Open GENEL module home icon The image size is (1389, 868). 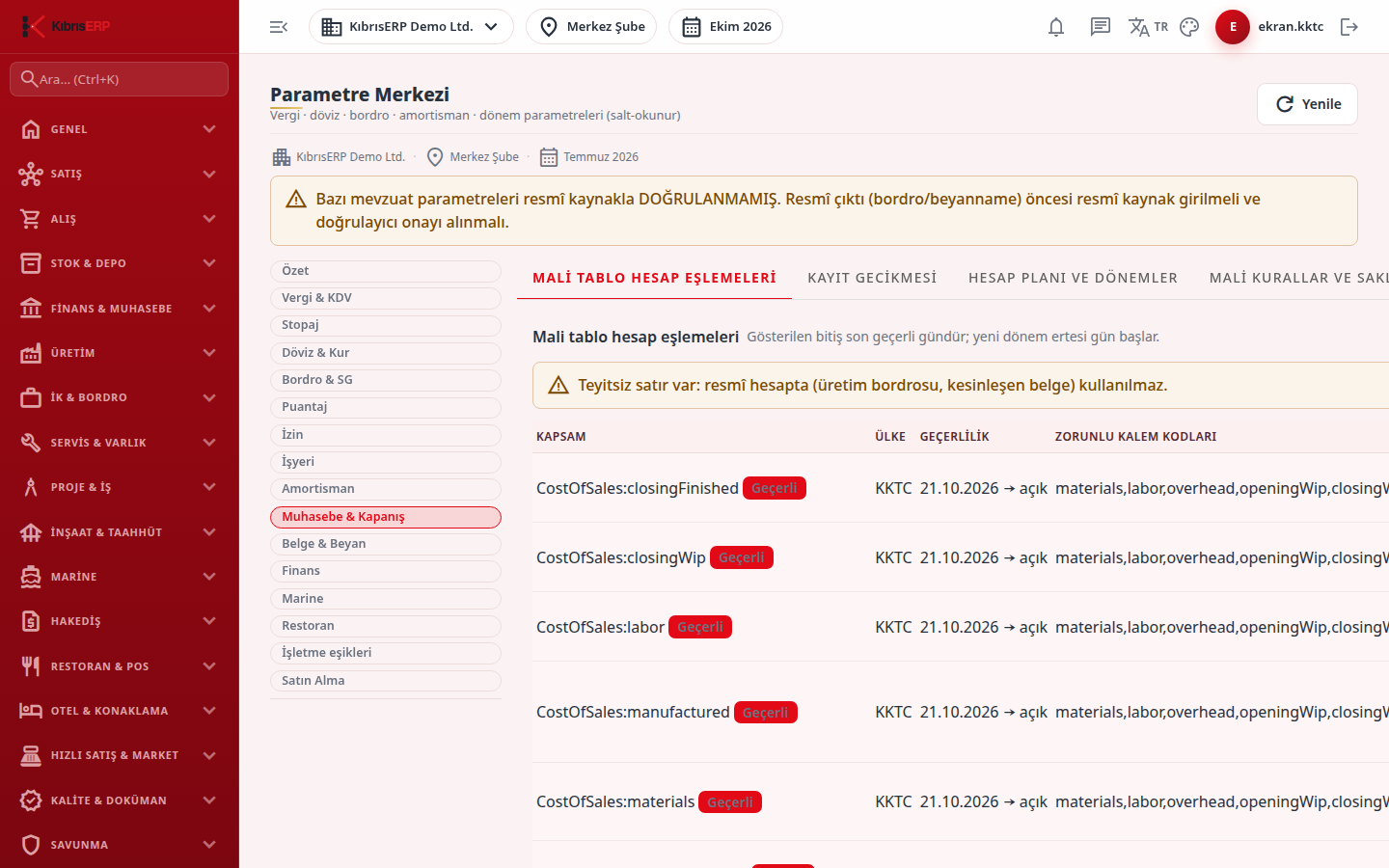click(31, 129)
